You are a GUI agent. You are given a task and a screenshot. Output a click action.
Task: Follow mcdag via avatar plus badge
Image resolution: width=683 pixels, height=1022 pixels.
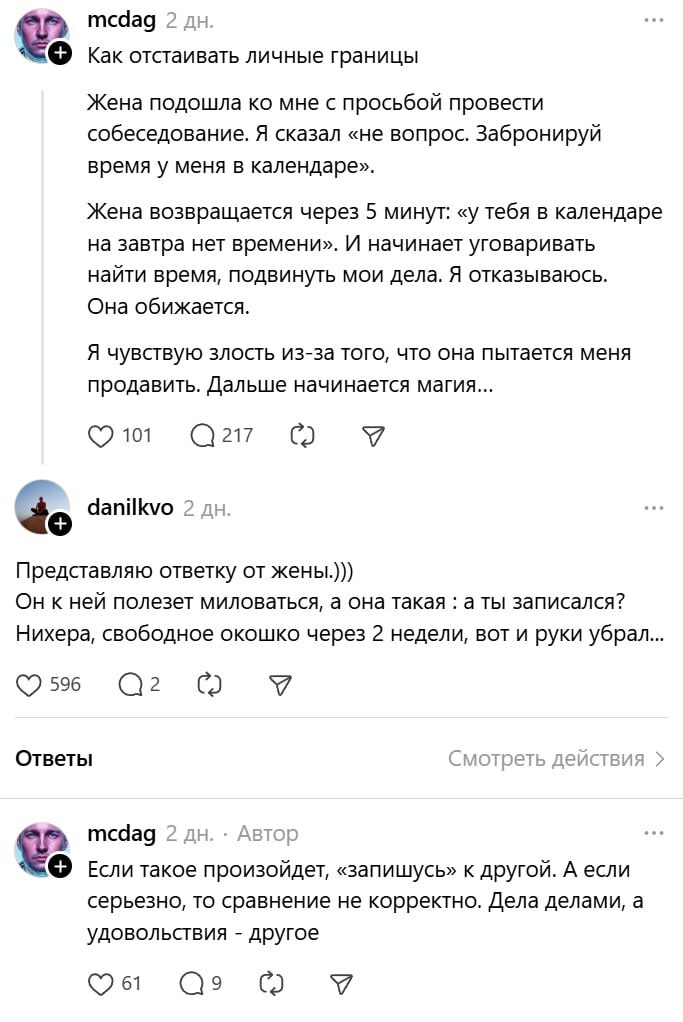60,54
